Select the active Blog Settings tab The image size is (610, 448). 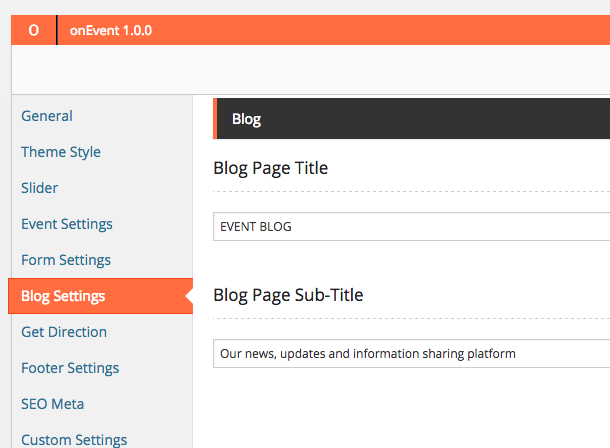coord(63,296)
